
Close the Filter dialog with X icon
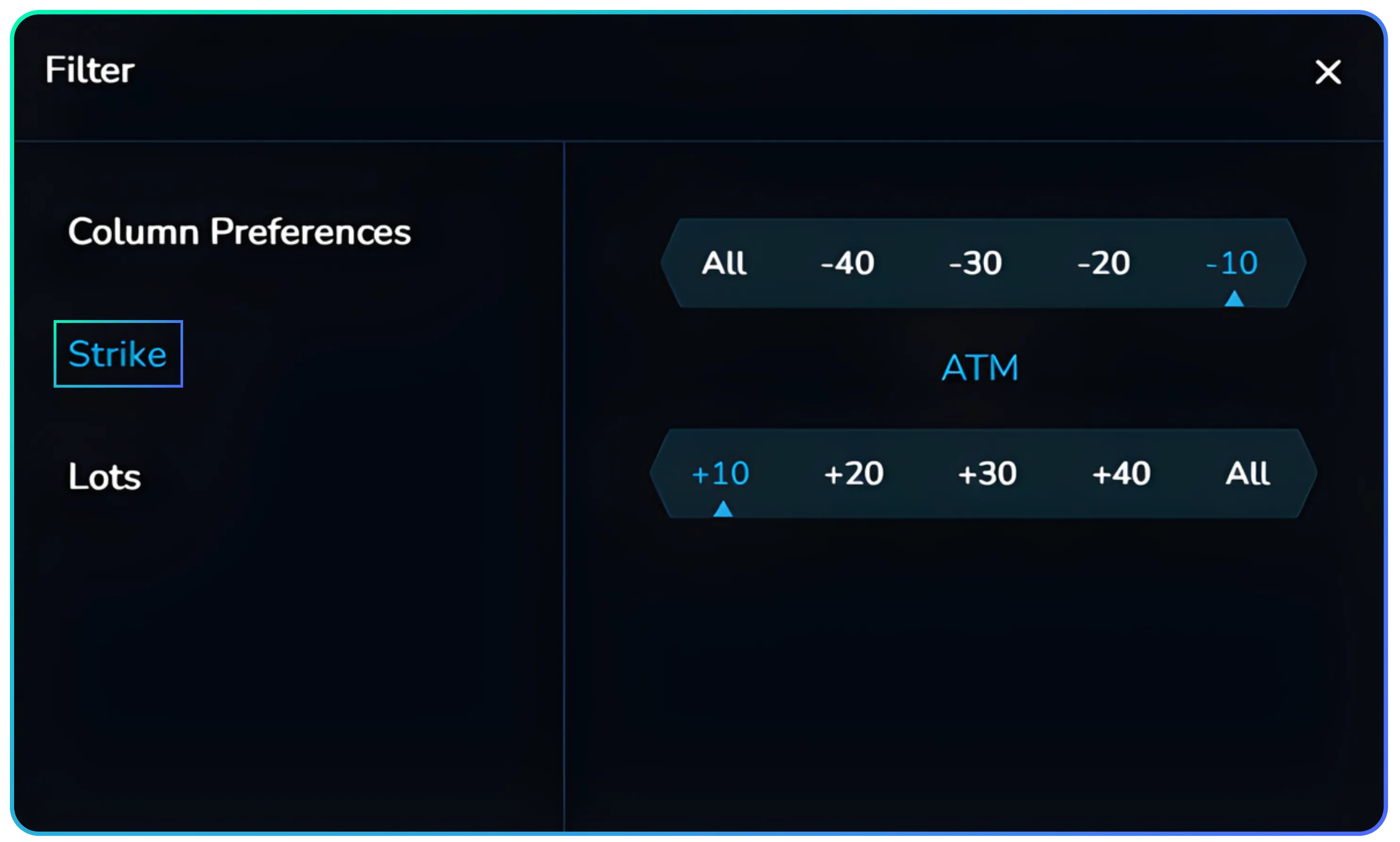[x=1327, y=73]
